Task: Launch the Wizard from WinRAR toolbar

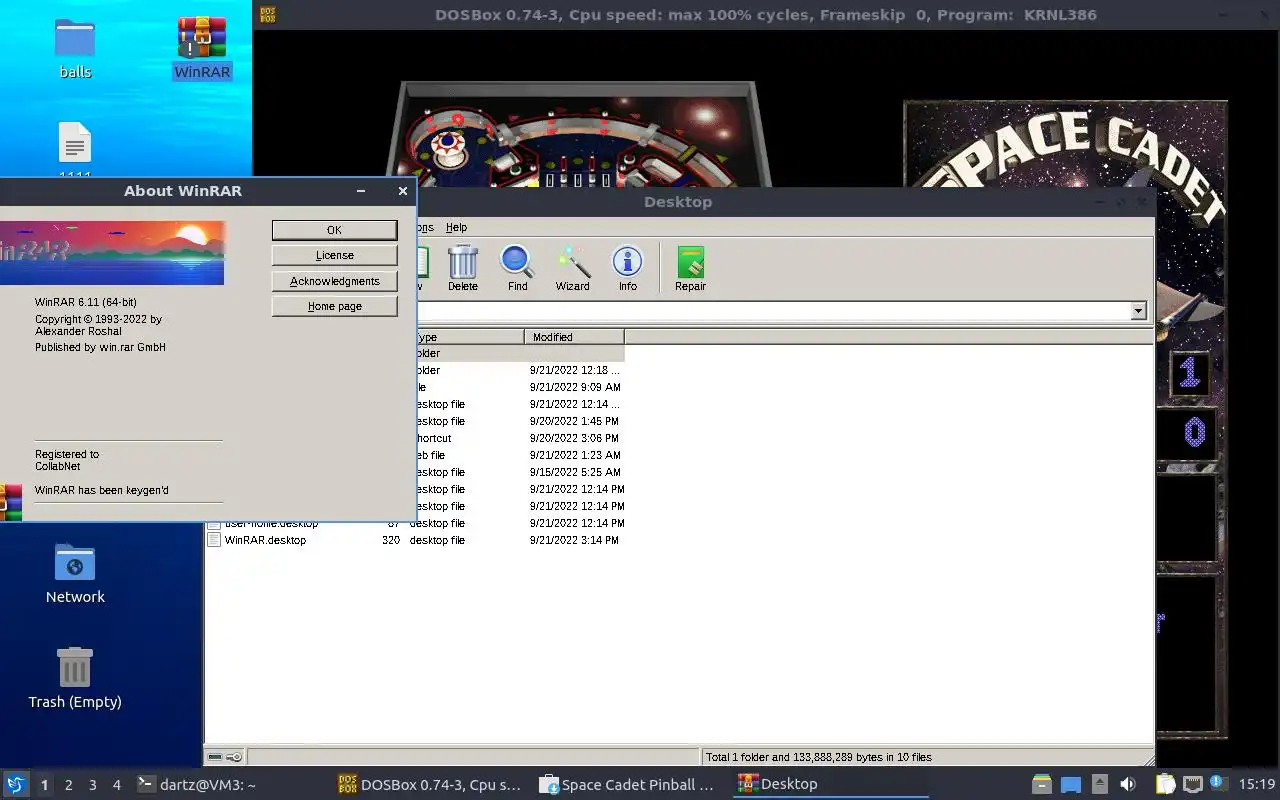Action: [x=572, y=268]
